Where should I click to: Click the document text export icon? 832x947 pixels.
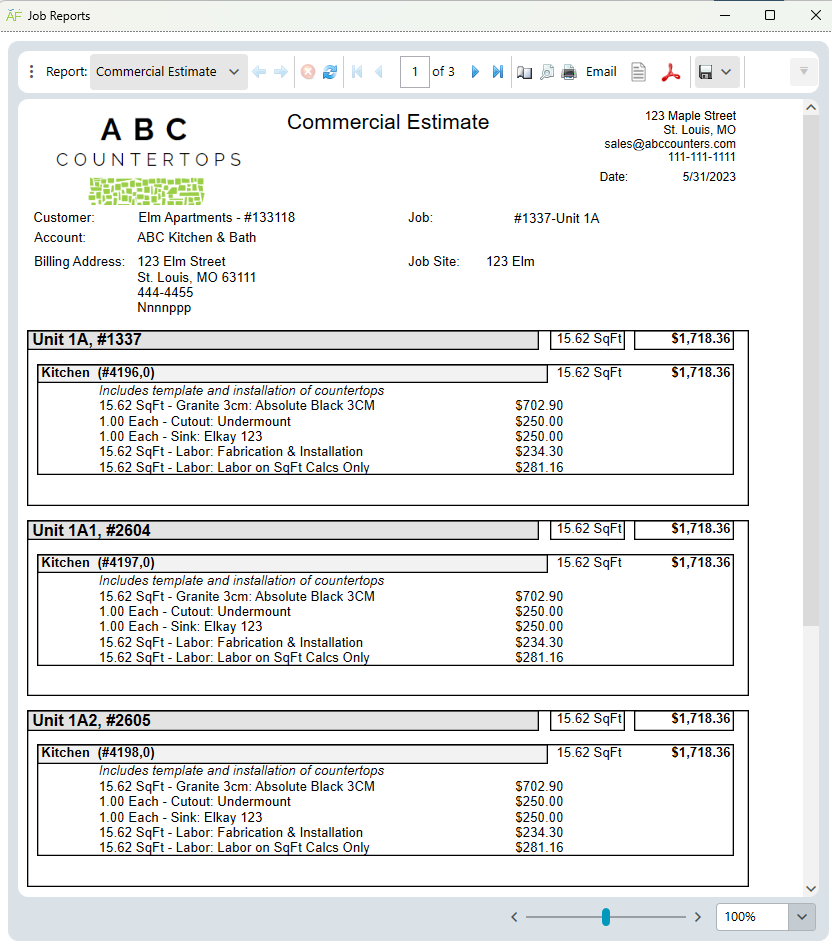pos(638,72)
